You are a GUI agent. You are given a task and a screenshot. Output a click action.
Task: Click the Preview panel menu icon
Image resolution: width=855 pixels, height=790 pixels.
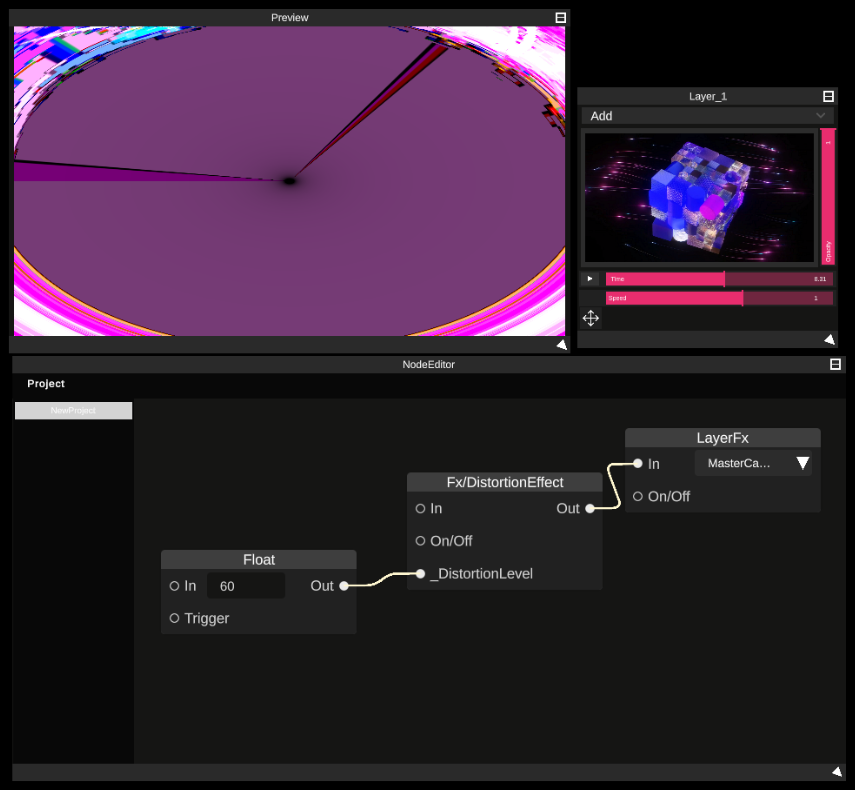click(560, 17)
